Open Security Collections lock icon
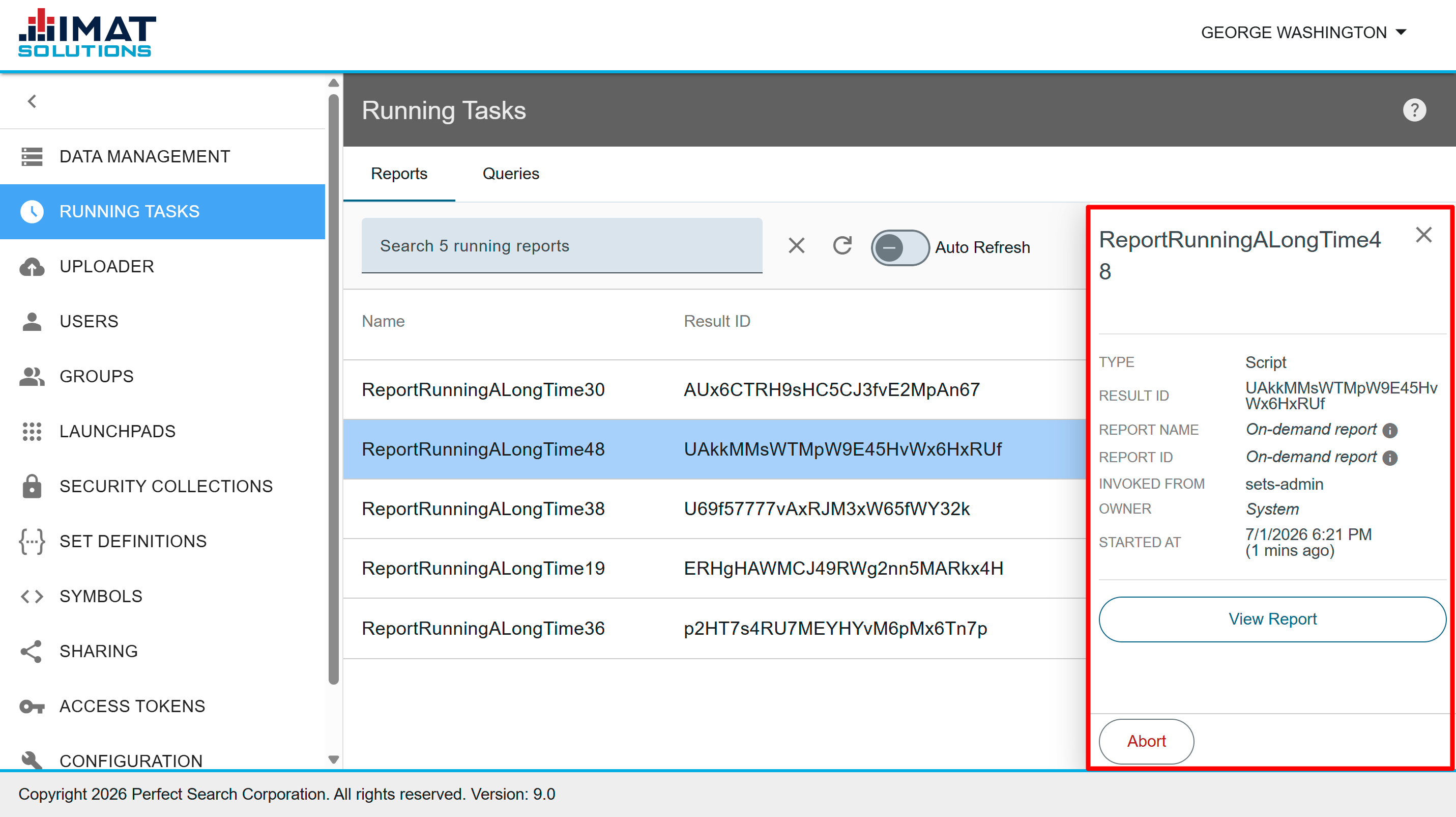The image size is (1456, 817). point(32,486)
